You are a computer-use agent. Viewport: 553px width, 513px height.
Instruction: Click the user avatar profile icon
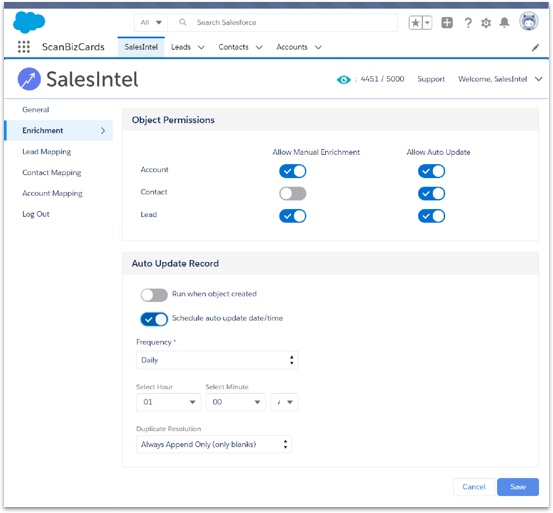528,21
